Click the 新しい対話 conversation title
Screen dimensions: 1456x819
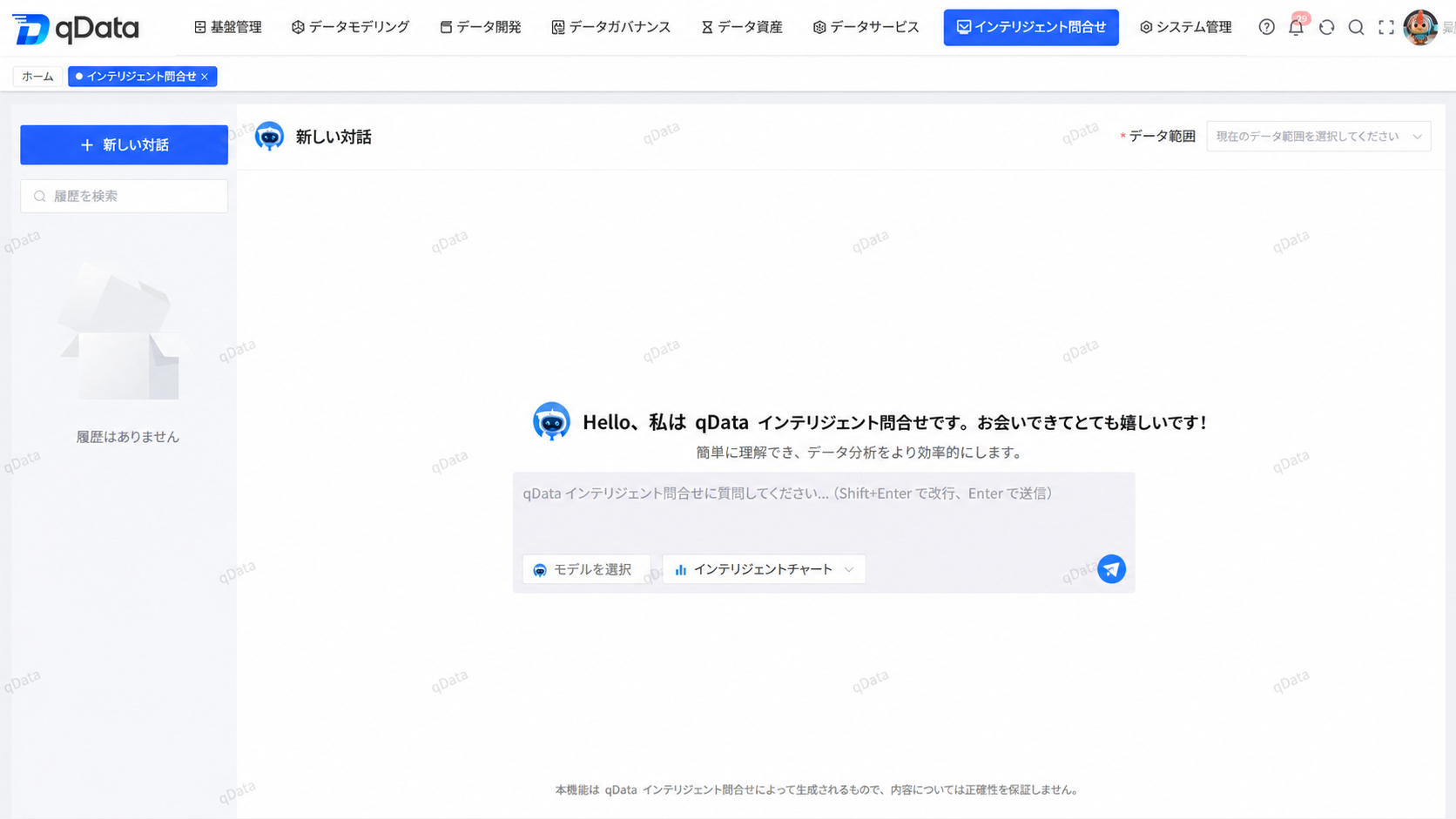pos(334,137)
